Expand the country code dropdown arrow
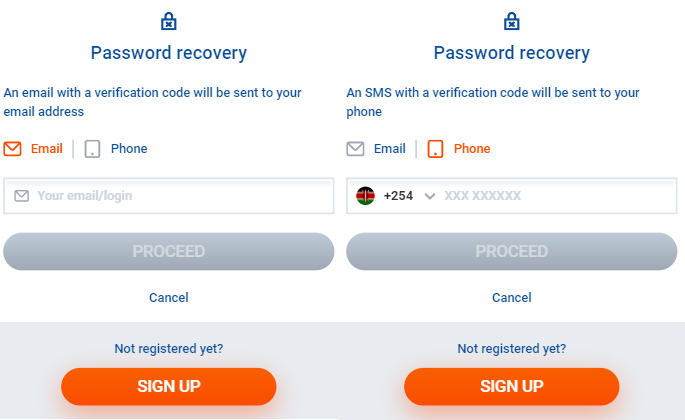685x420 pixels. (x=430, y=196)
